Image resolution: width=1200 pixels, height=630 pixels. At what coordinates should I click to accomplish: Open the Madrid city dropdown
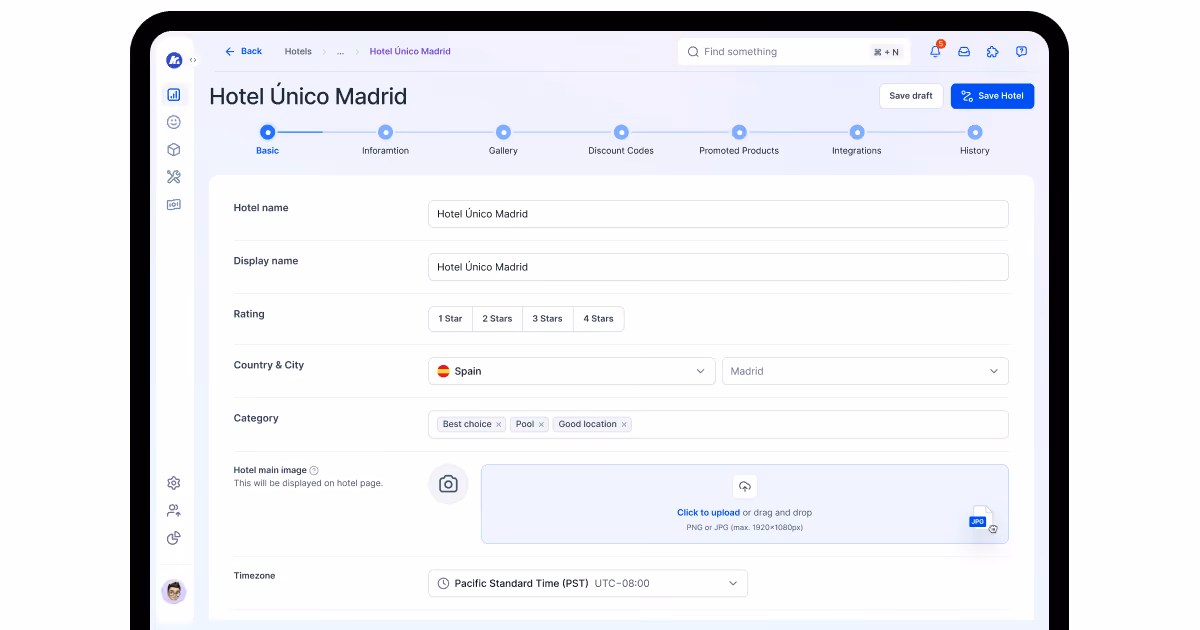pyautogui.click(x=865, y=371)
